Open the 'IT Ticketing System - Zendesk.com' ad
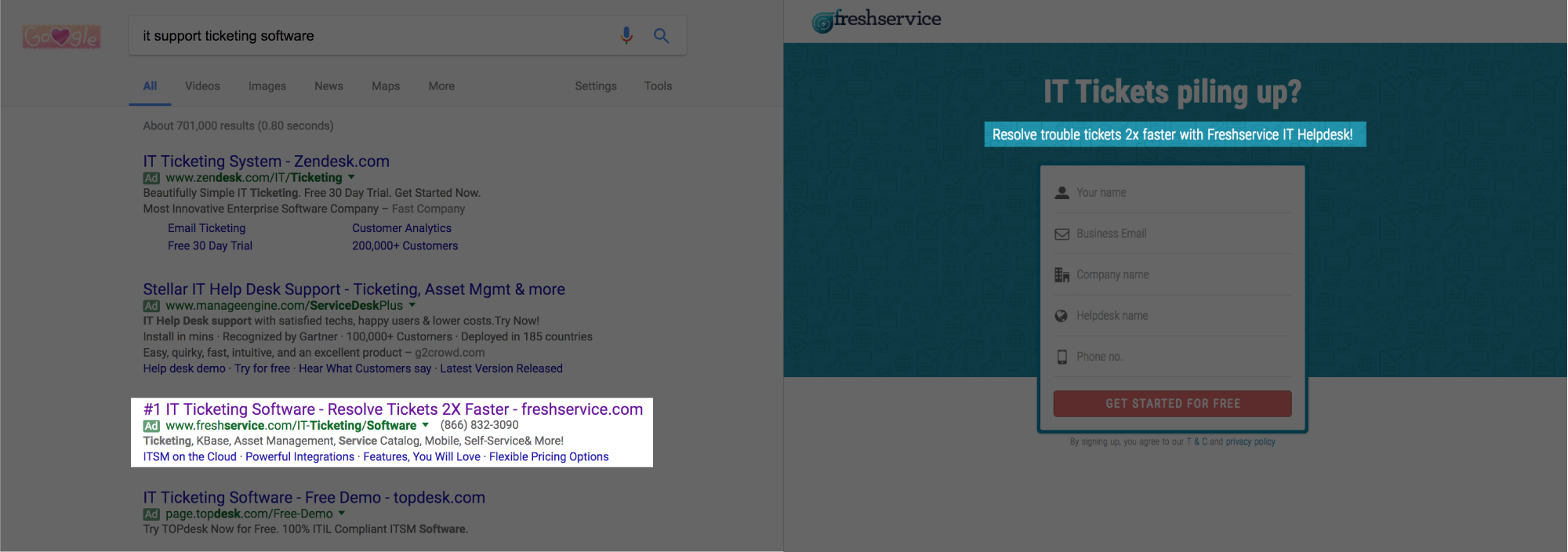The height and width of the screenshot is (552, 1568). click(x=267, y=162)
